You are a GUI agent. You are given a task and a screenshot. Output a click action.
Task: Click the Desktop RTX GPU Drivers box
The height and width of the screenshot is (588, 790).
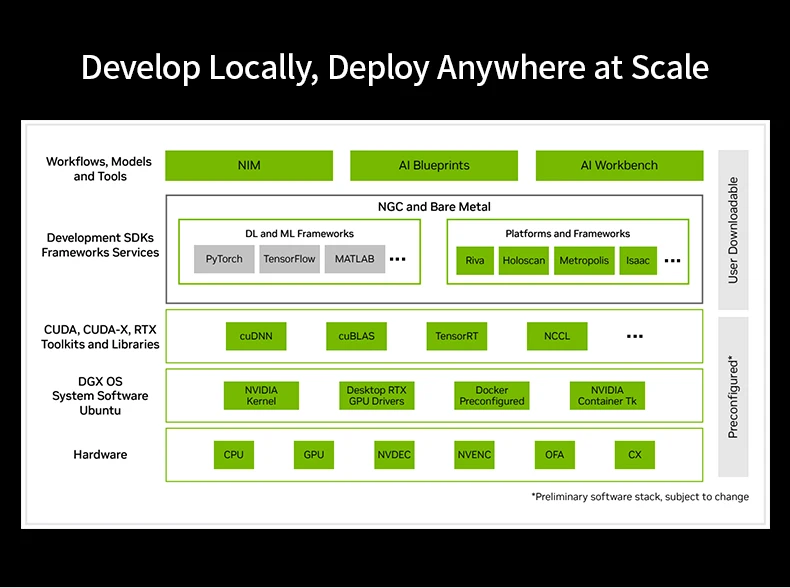tap(376, 396)
